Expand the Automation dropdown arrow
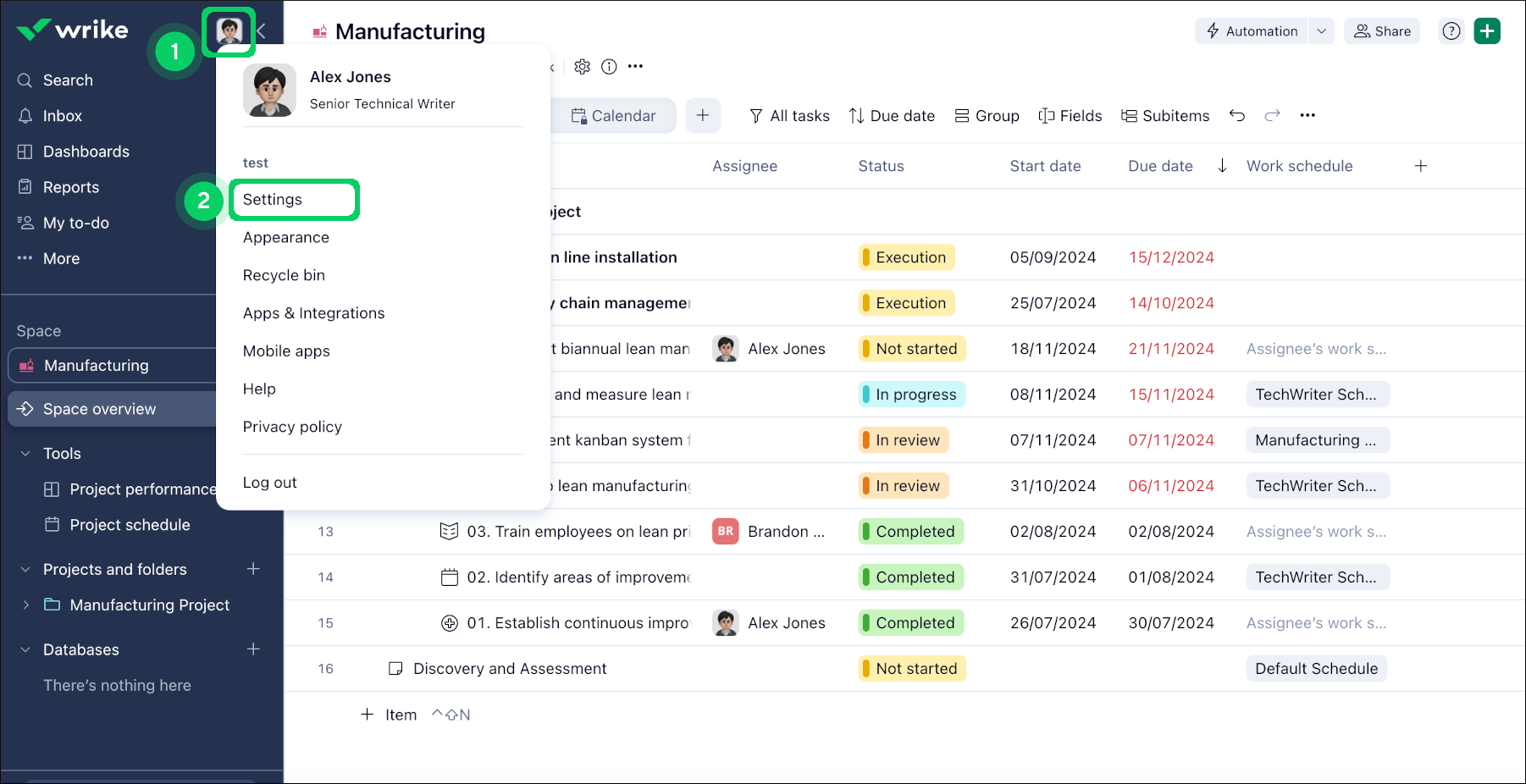Image resolution: width=1526 pixels, height=784 pixels. coord(1321,30)
